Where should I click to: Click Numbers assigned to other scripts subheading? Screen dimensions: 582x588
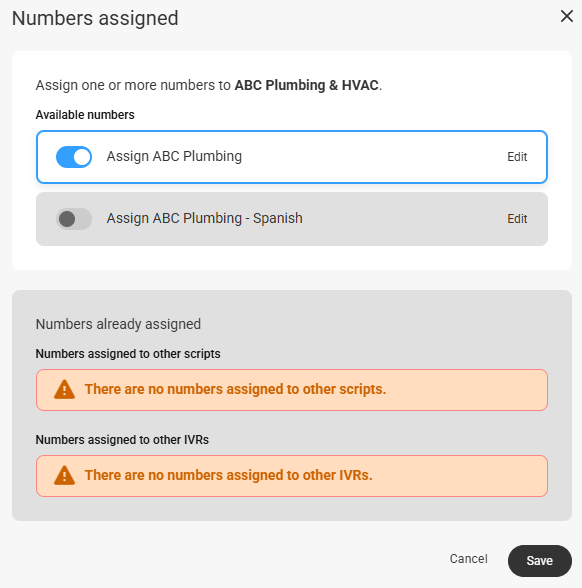(x=128, y=354)
